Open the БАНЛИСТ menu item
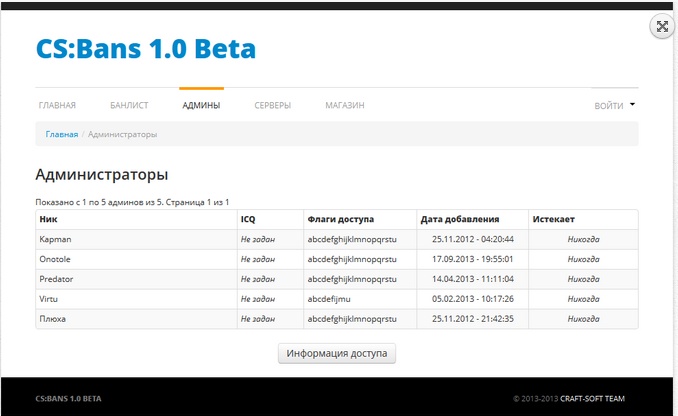 pos(129,105)
